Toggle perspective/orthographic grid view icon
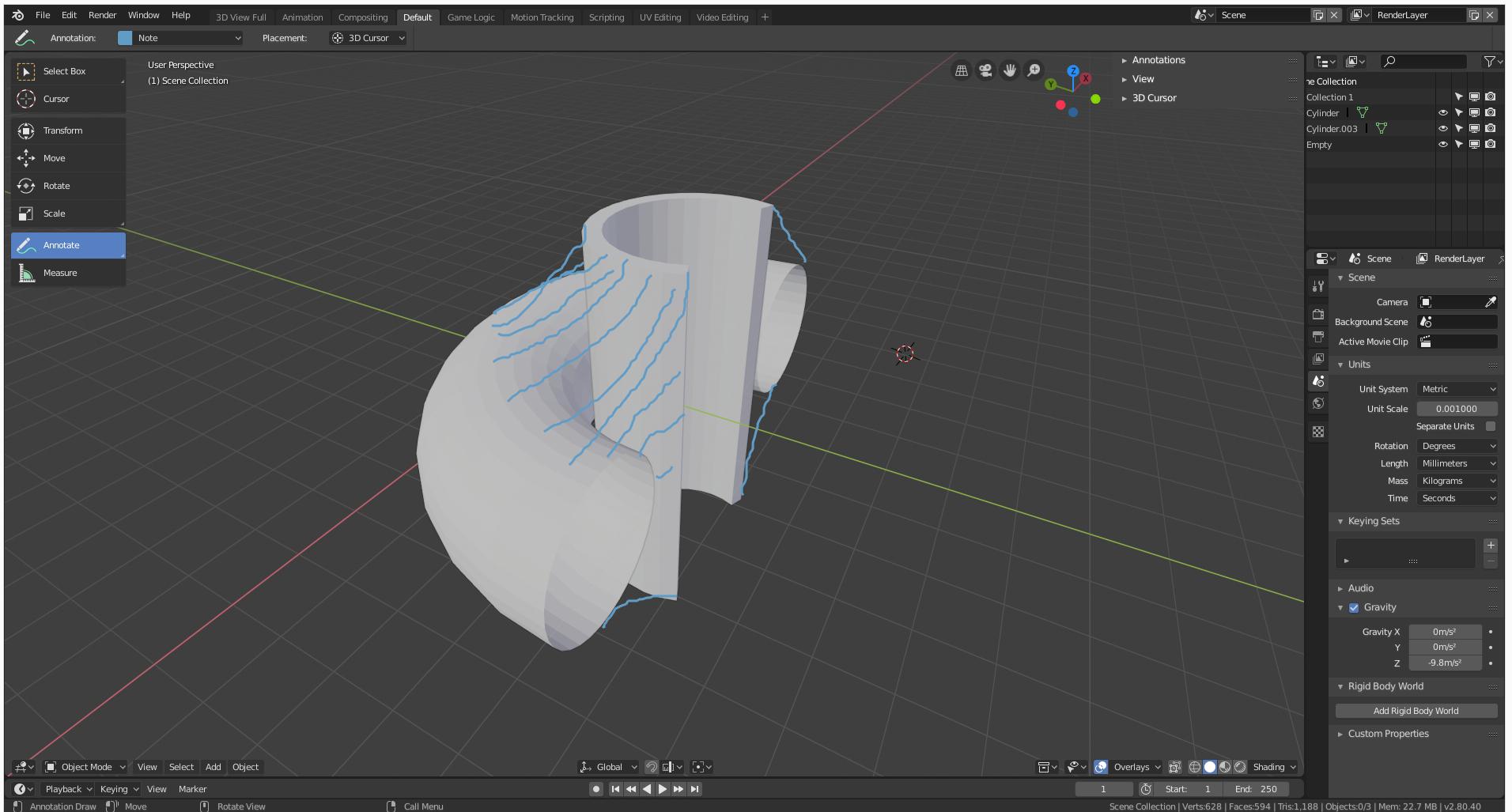This screenshot has width=1512, height=812. pyautogui.click(x=962, y=70)
